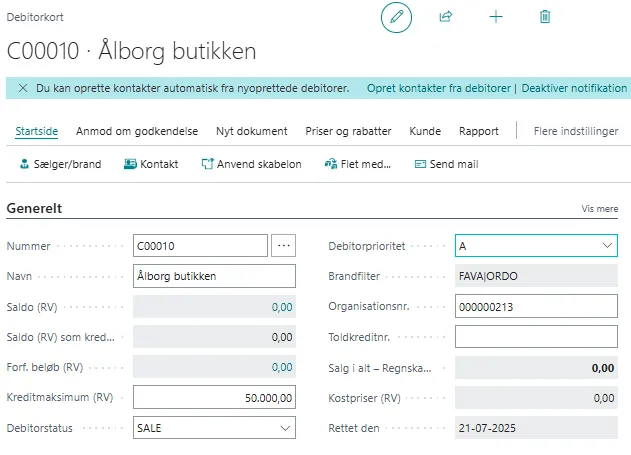Switch to the Priser og rabatter tab
Image resolution: width=631 pixels, height=455 pixels.
[349, 131]
